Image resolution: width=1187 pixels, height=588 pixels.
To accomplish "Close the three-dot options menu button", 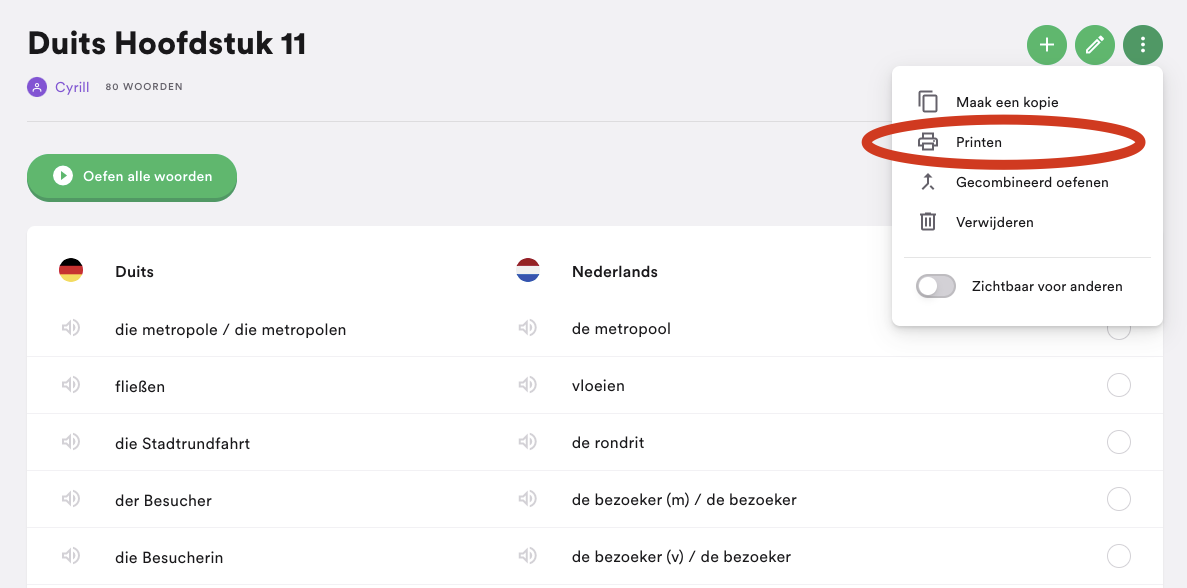I will point(1143,45).
